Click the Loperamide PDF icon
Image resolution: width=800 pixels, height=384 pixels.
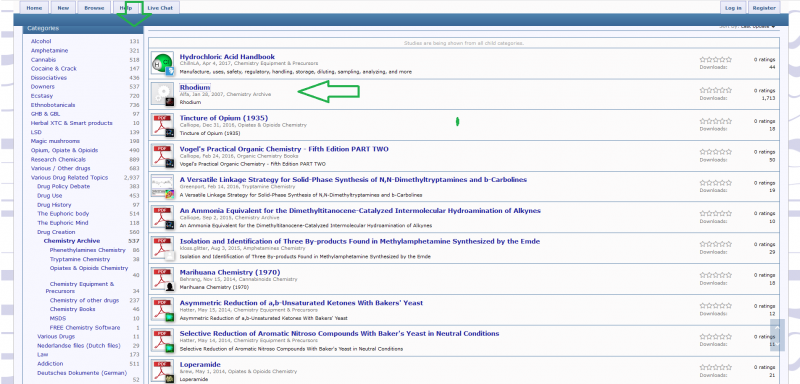click(163, 371)
